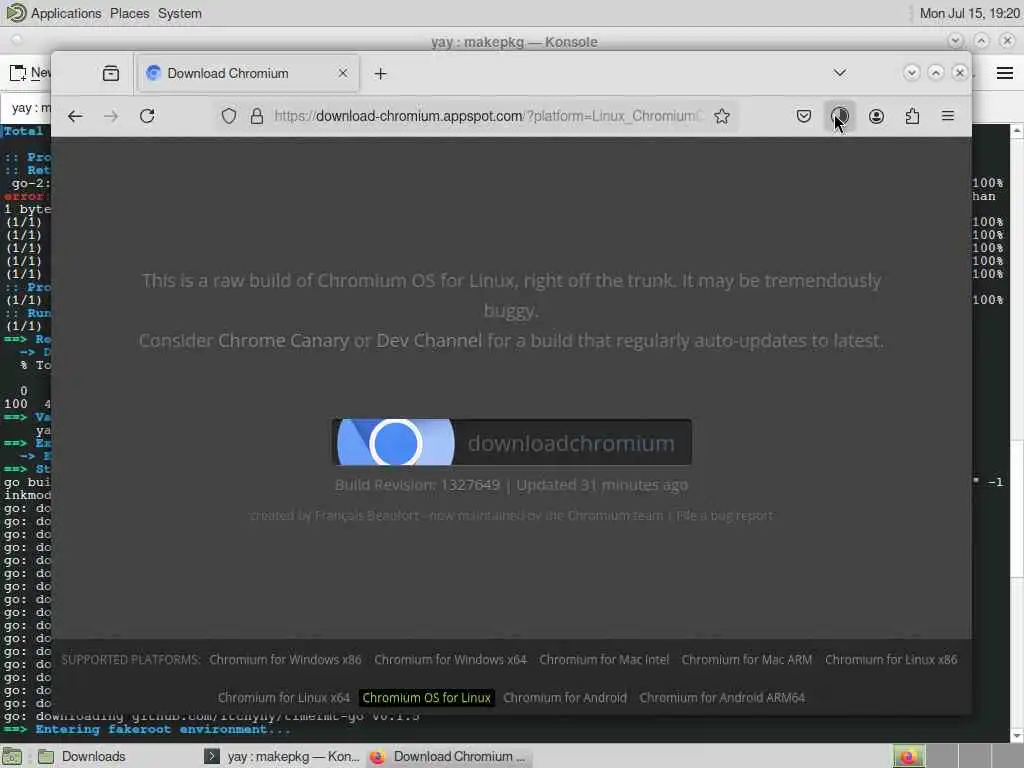Click the Firefox forward arrow
The height and width of the screenshot is (768, 1024).
click(111, 116)
